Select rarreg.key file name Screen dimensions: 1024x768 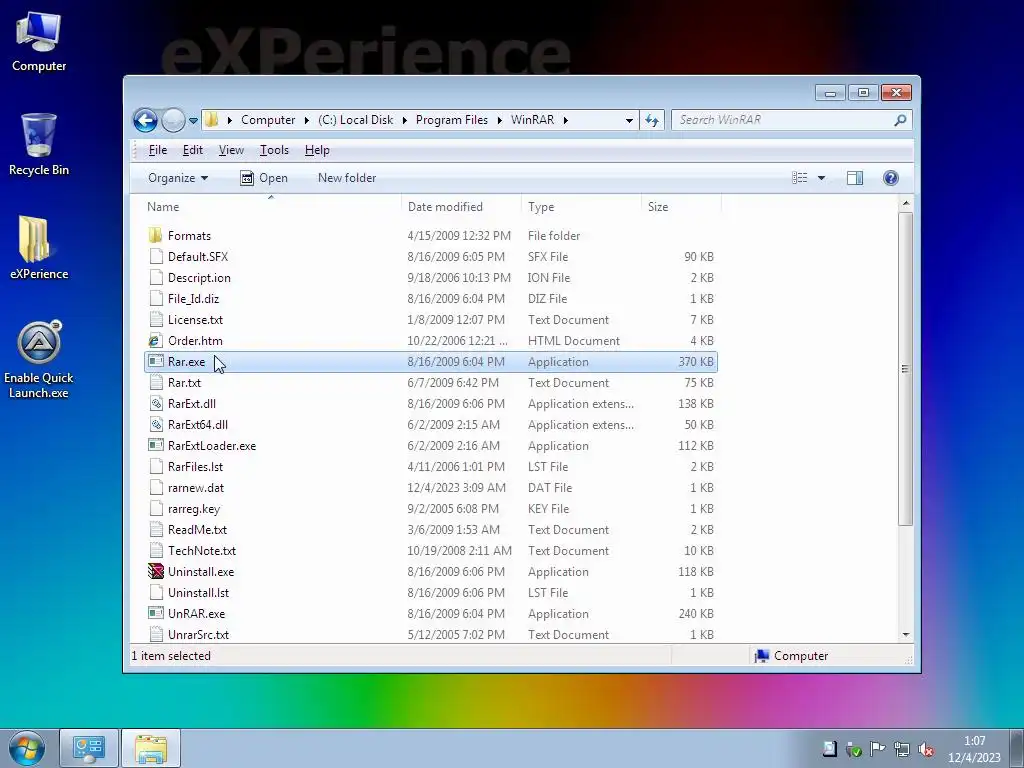pyautogui.click(x=194, y=509)
